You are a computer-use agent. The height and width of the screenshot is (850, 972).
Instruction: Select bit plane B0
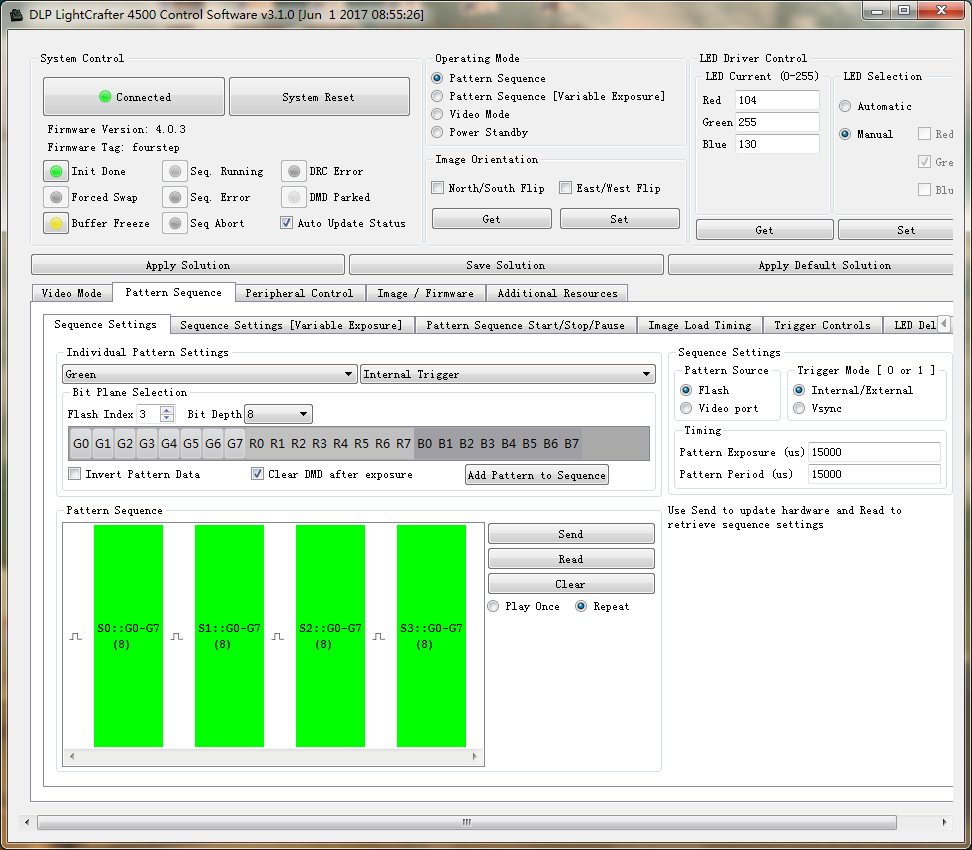click(425, 444)
